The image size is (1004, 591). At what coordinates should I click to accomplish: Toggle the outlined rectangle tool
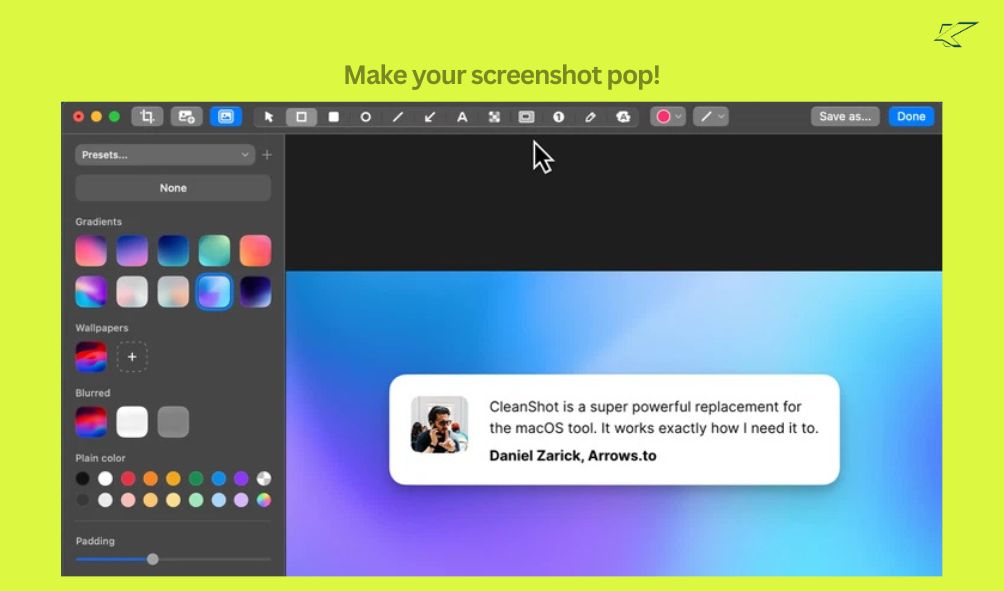(x=301, y=117)
